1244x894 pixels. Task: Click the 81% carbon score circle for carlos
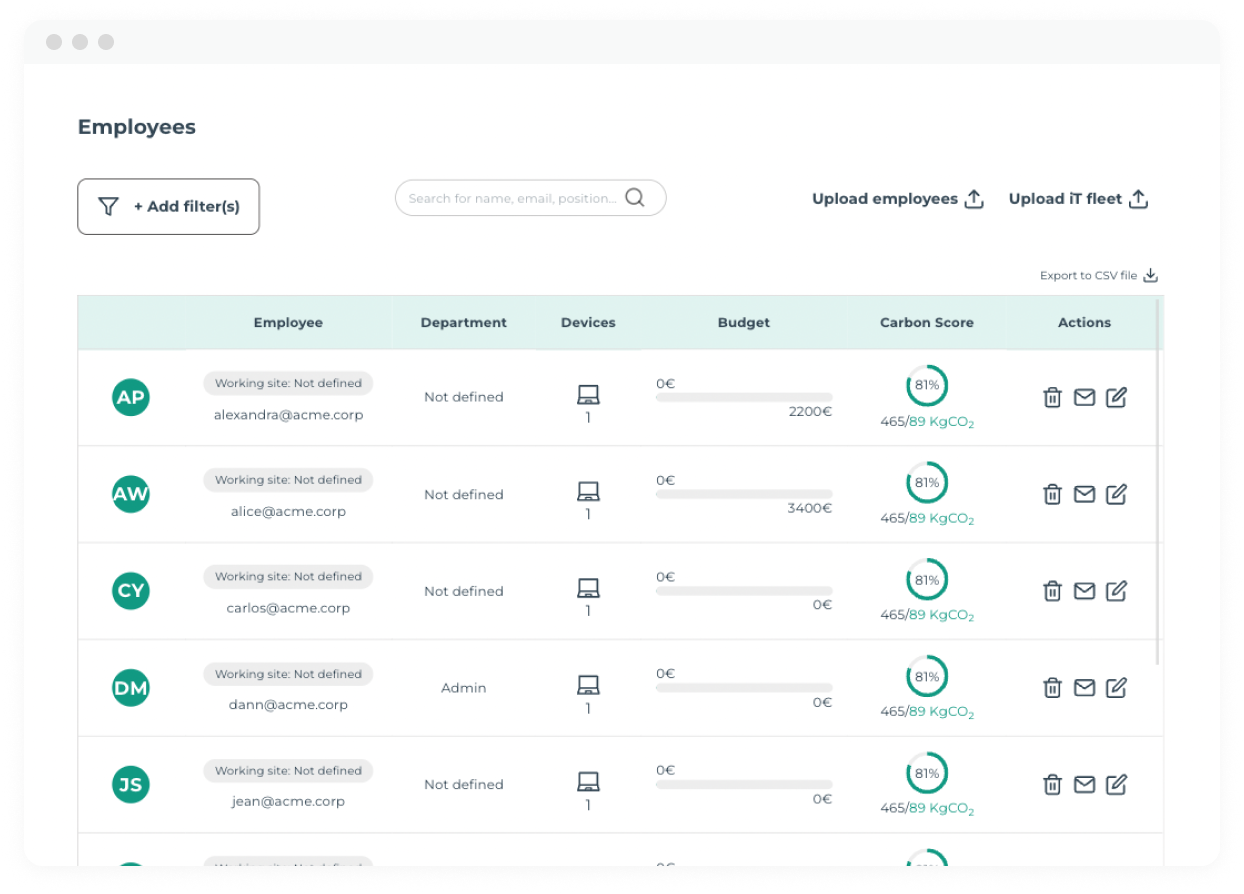[x=927, y=579]
